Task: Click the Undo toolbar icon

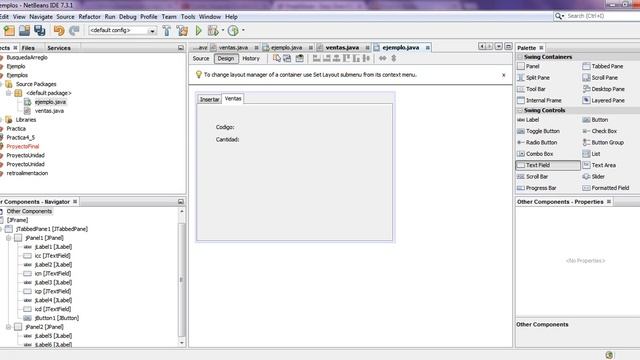Action: click(x=59, y=31)
